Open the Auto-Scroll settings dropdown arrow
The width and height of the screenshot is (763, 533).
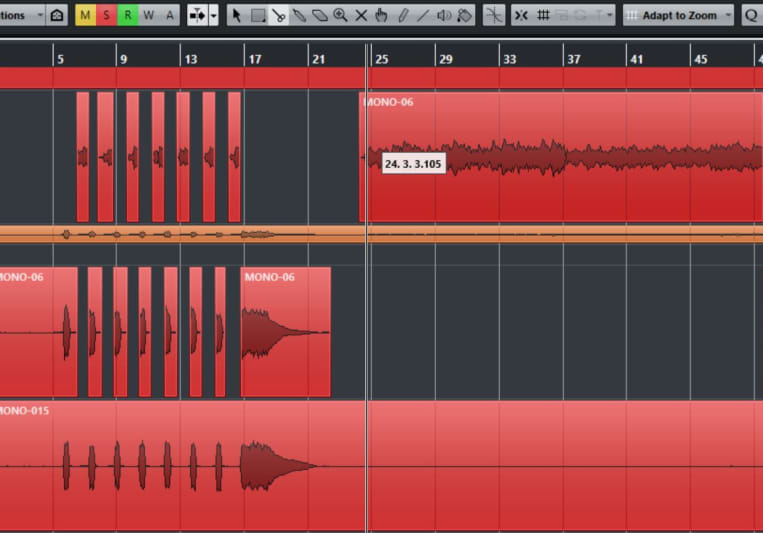213,15
